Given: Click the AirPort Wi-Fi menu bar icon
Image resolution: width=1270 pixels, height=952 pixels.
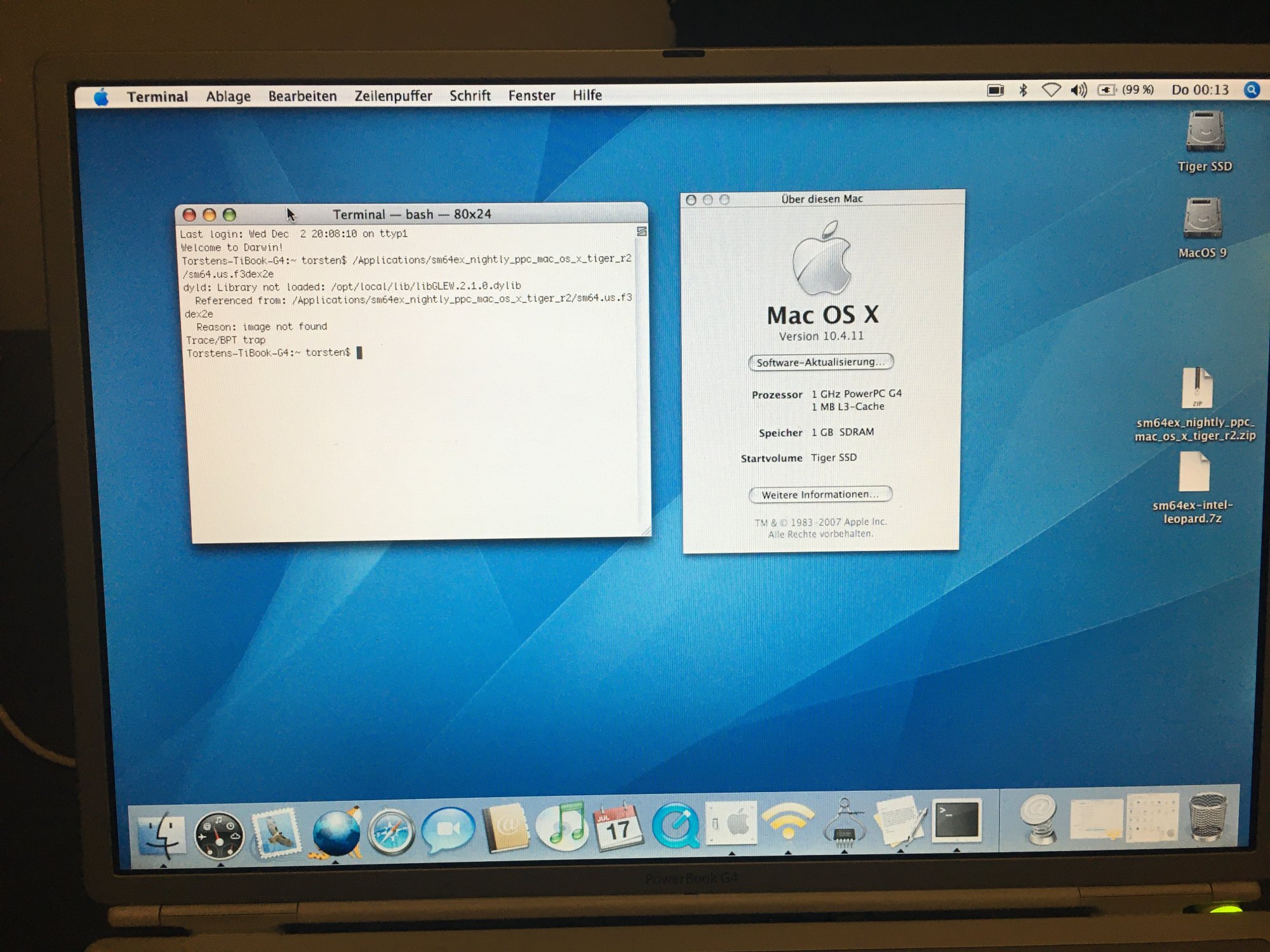Looking at the screenshot, I should pyautogui.click(x=1051, y=90).
